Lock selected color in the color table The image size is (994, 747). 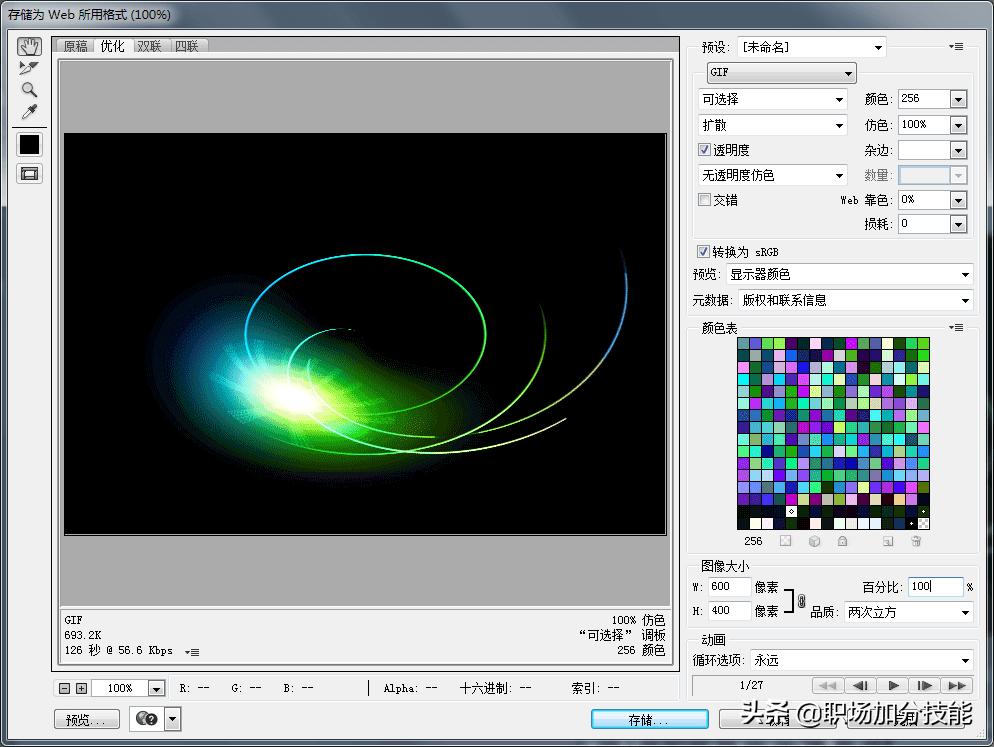pyautogui.click(x=841, y=541)
